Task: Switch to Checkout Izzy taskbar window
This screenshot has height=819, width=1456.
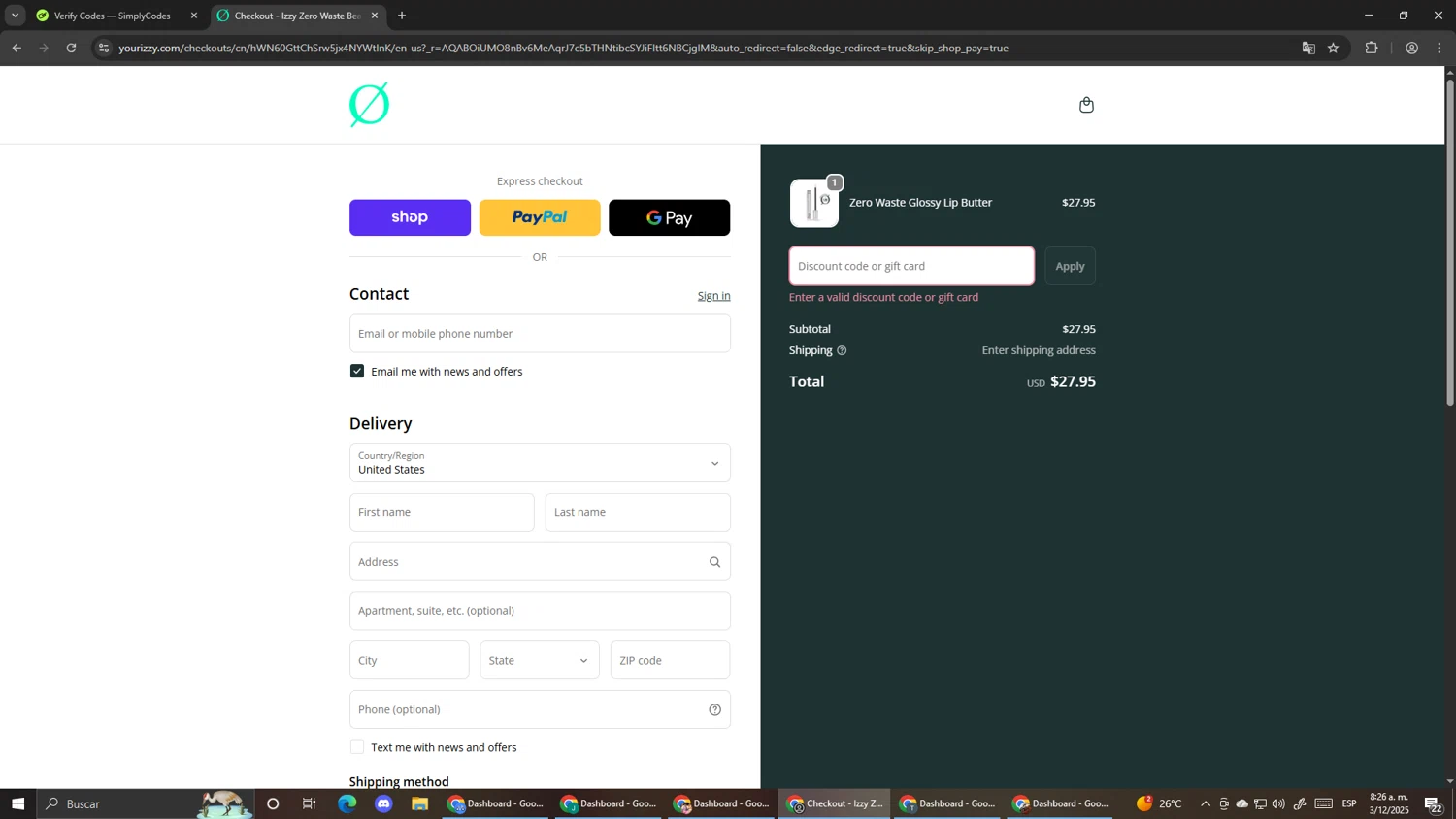Action: click(835, 803)
